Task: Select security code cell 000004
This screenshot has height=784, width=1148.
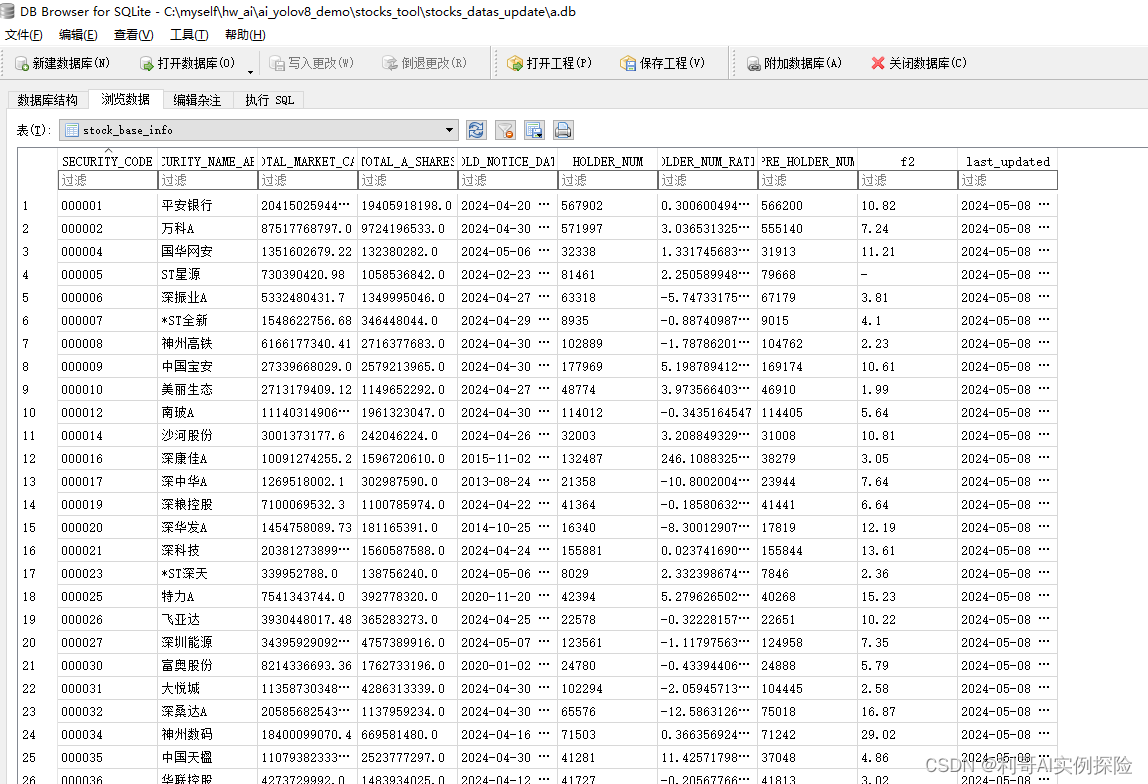Action: (x=108, y=252)
